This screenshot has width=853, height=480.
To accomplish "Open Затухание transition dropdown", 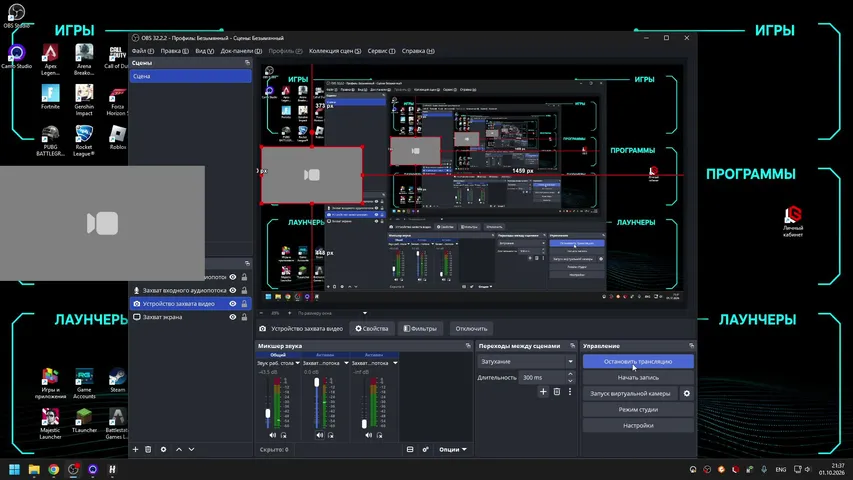I will point(527,361).
